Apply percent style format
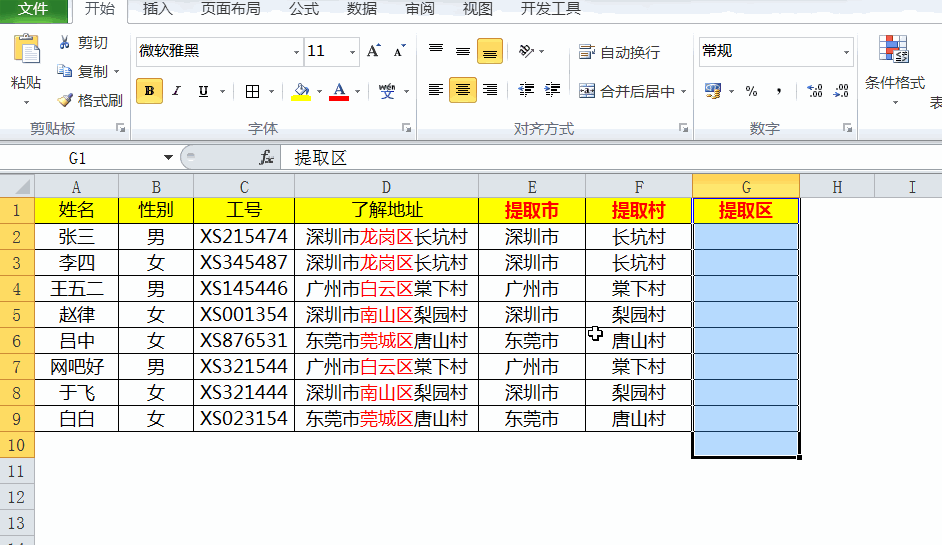Viewport: 942px width, 545px height. 751,91
